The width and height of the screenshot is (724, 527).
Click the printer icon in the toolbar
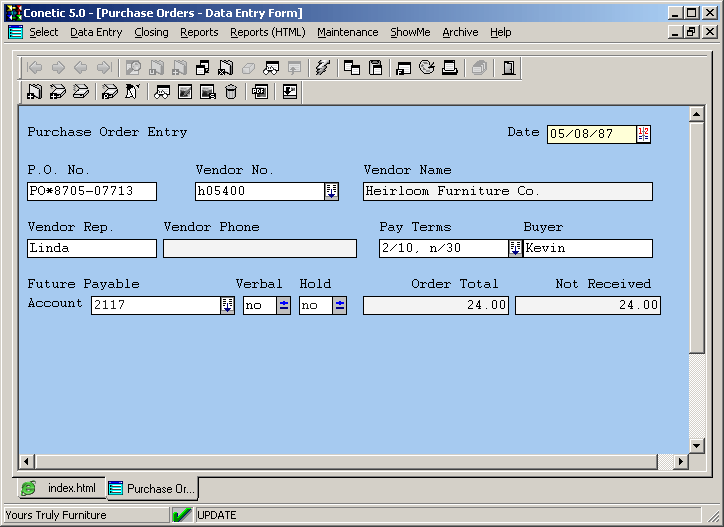tap(449, 68)
